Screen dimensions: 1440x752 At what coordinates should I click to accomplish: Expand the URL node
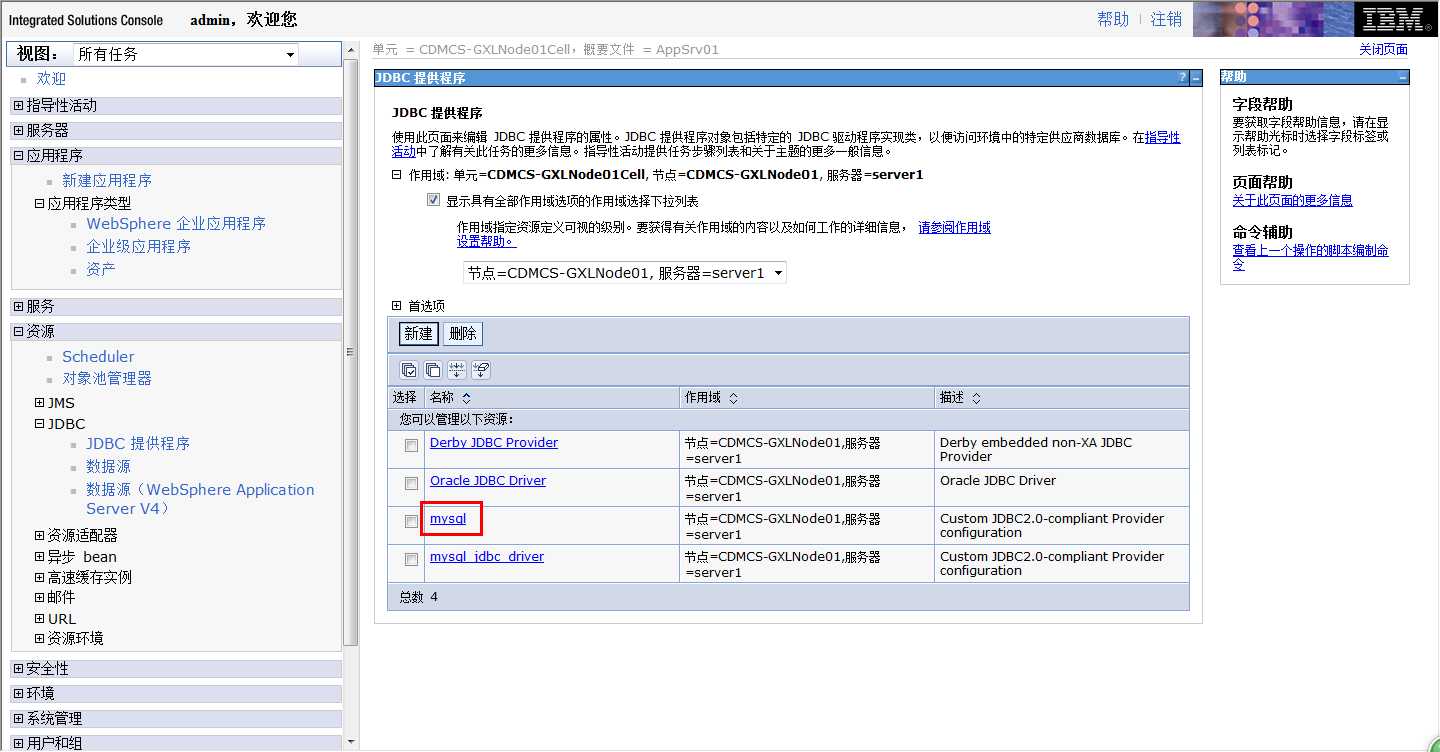[x=40, y=618]
